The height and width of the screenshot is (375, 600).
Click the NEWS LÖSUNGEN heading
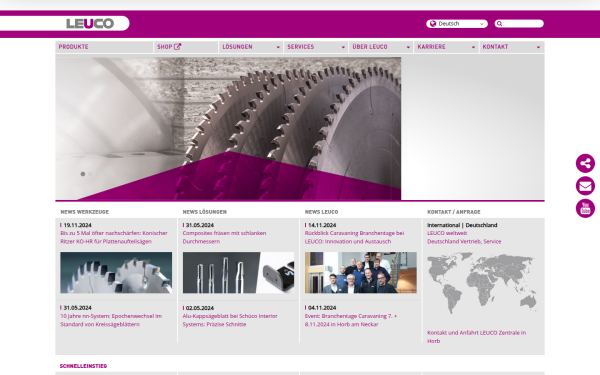click(x=205, y=212)
